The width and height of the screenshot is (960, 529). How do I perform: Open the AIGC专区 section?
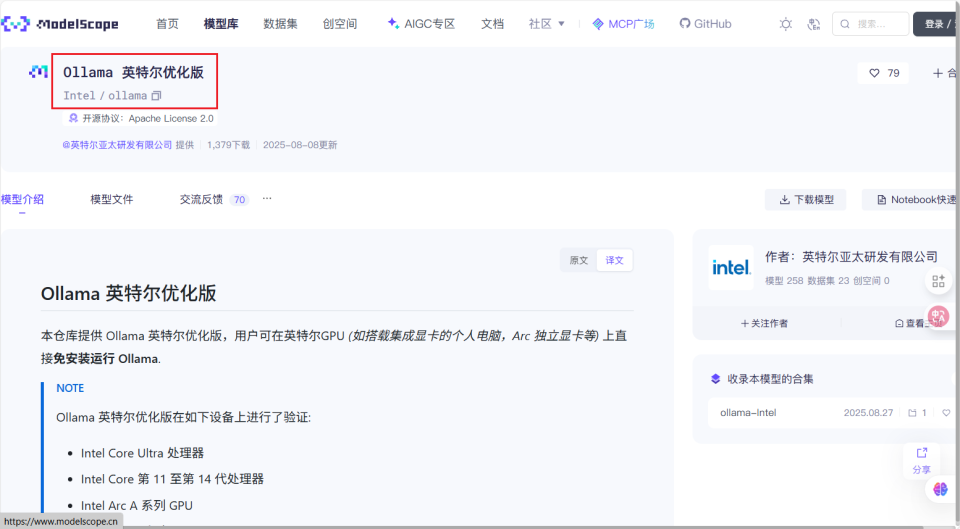[421, 24]
